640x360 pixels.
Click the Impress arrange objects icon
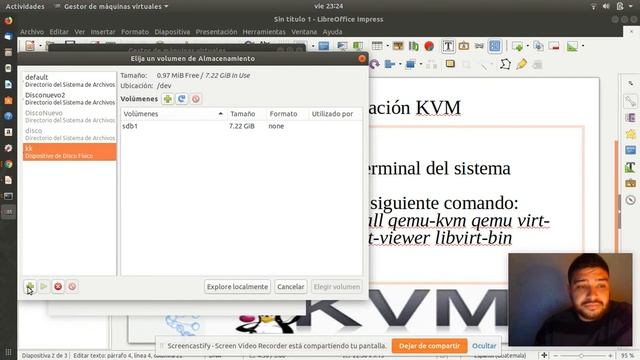[x=411, y=64]
